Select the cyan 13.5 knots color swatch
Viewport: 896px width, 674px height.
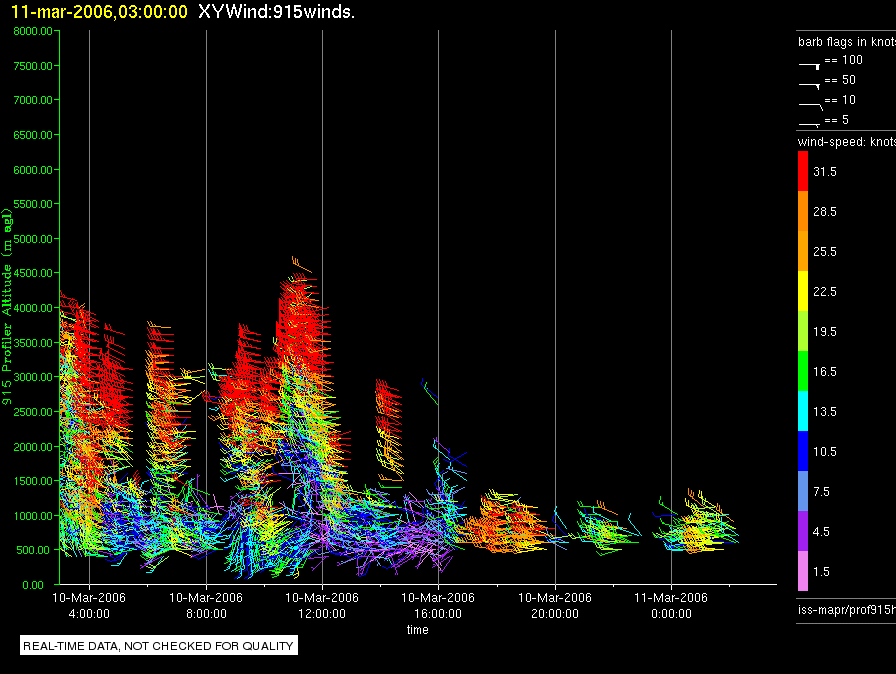pyautogui.click(x=803, y=411)
